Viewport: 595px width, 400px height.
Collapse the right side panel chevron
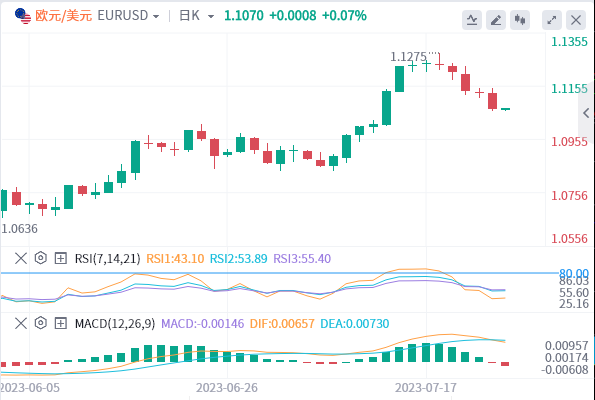587,112
